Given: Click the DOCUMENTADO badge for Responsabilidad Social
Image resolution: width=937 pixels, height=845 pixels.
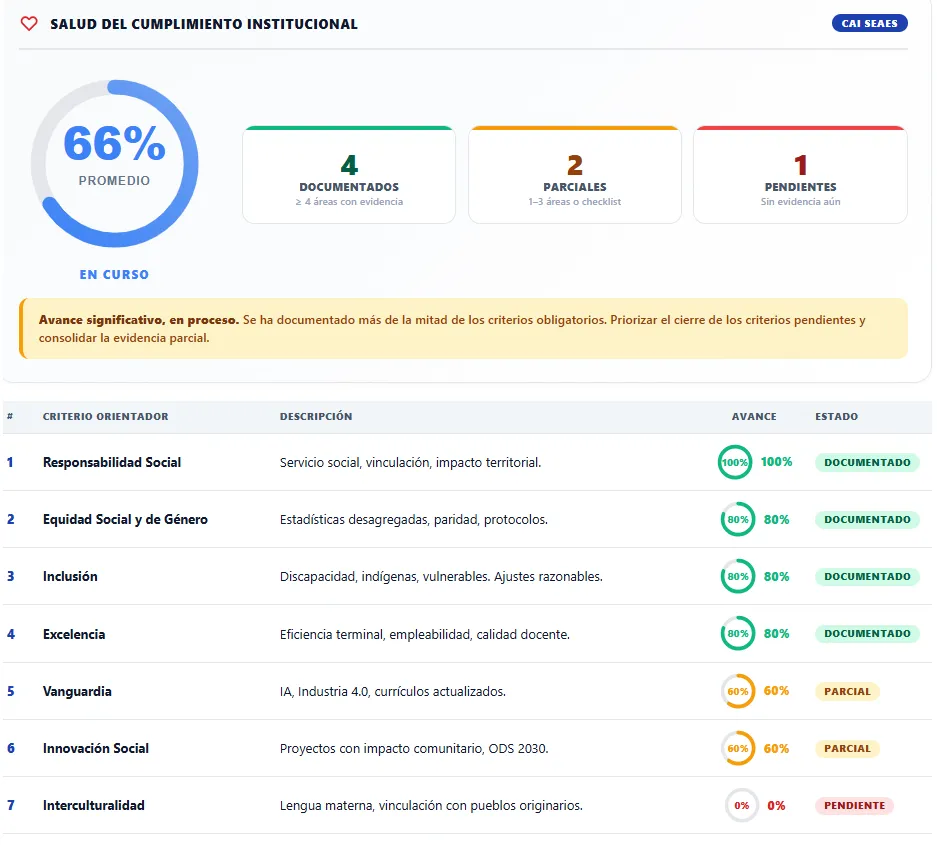Looking at the screenshot, I should pyautogui.click(x=867, y=462).
